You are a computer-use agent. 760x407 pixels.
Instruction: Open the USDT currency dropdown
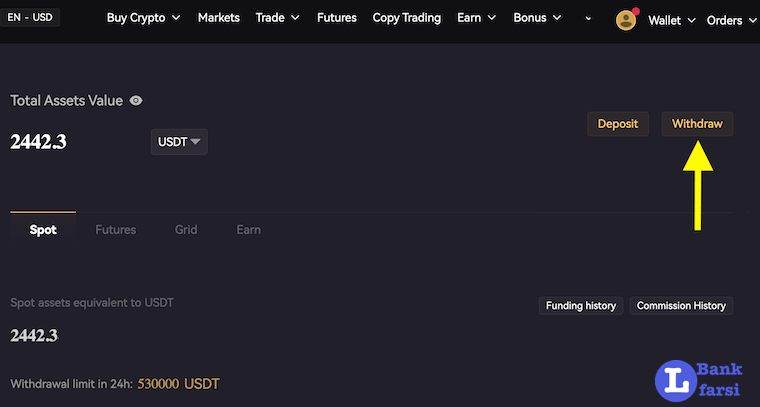tap(179, 142)
